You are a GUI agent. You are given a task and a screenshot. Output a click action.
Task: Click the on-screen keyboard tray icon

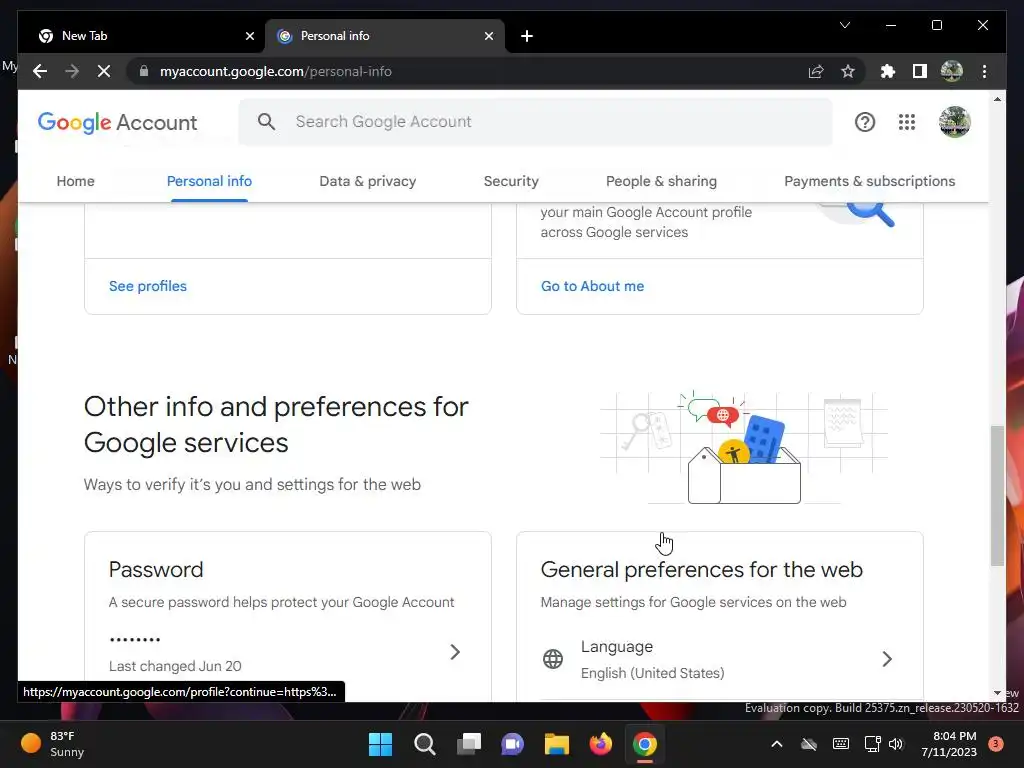pyautogui.click(x=840, y=744)
